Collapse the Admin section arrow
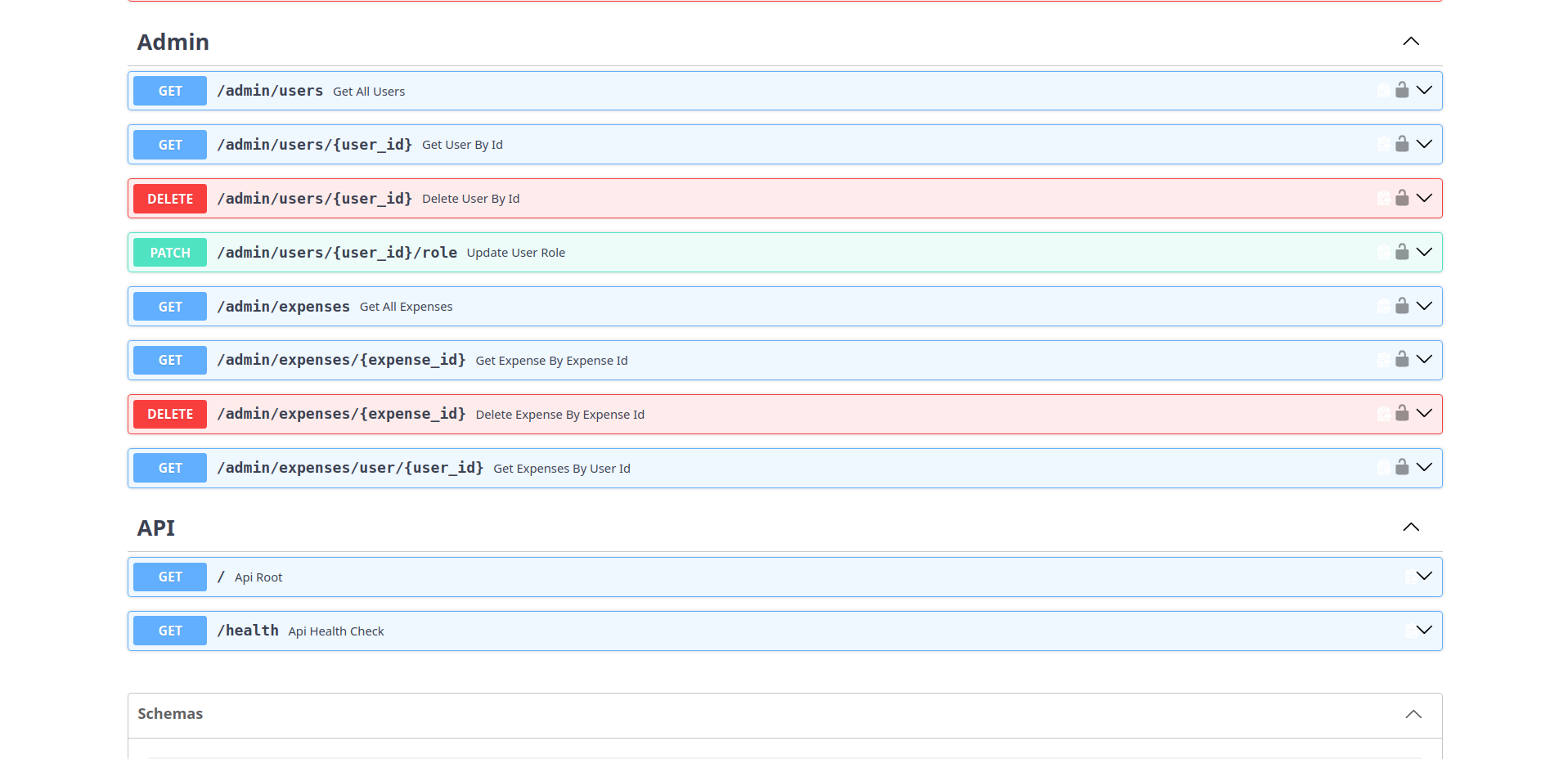This screenshot has height=759, width=1568. pyautogui.click(x=1411, y=41)
